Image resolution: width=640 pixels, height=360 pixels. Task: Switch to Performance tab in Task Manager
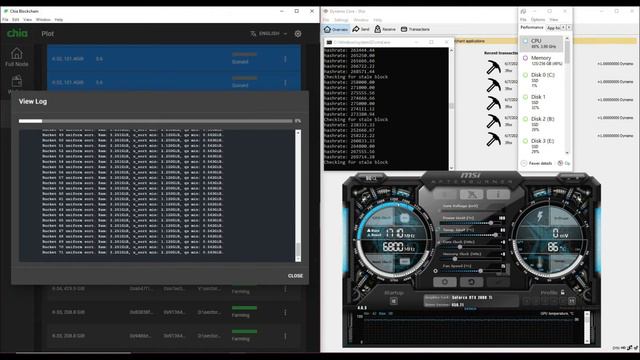click(532, 27)
